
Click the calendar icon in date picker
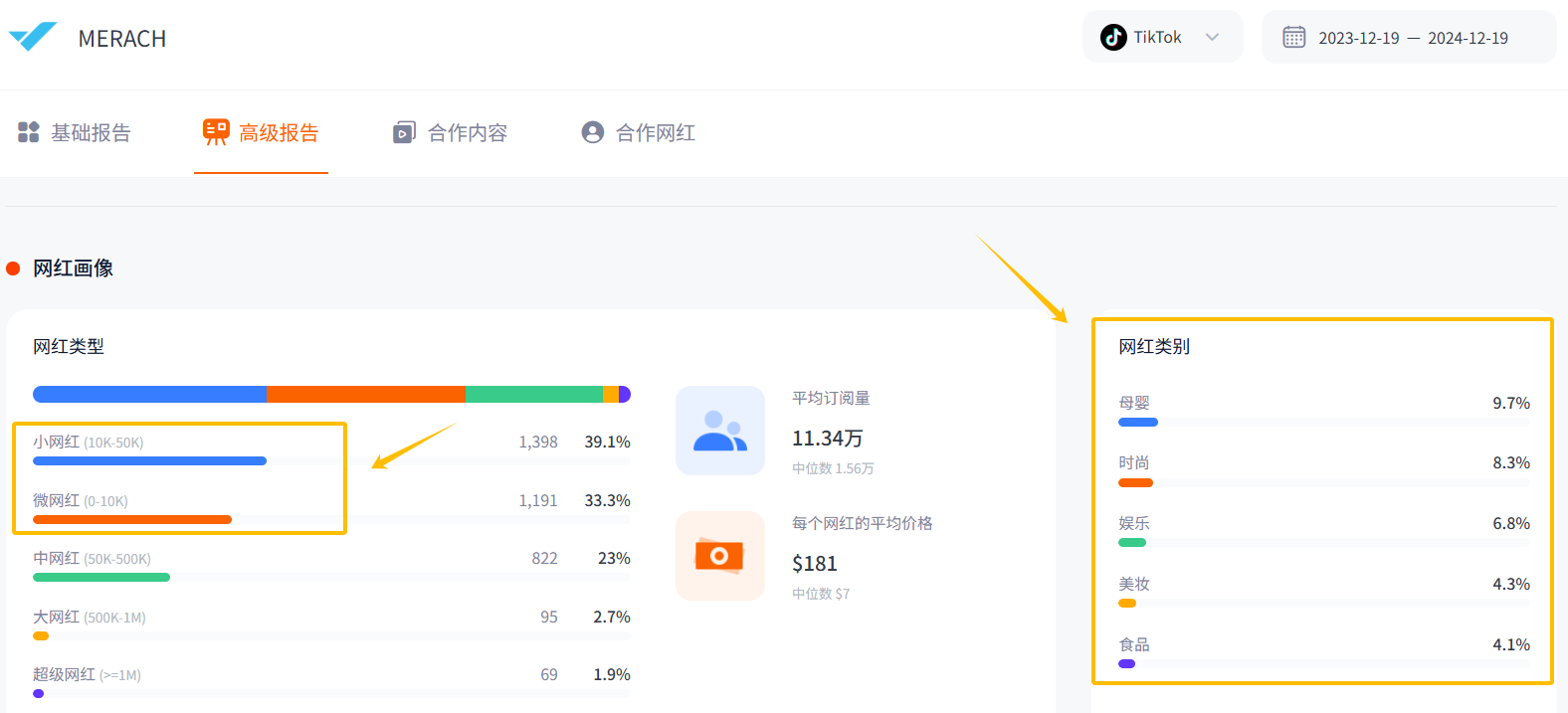[x=1293, y=38]
